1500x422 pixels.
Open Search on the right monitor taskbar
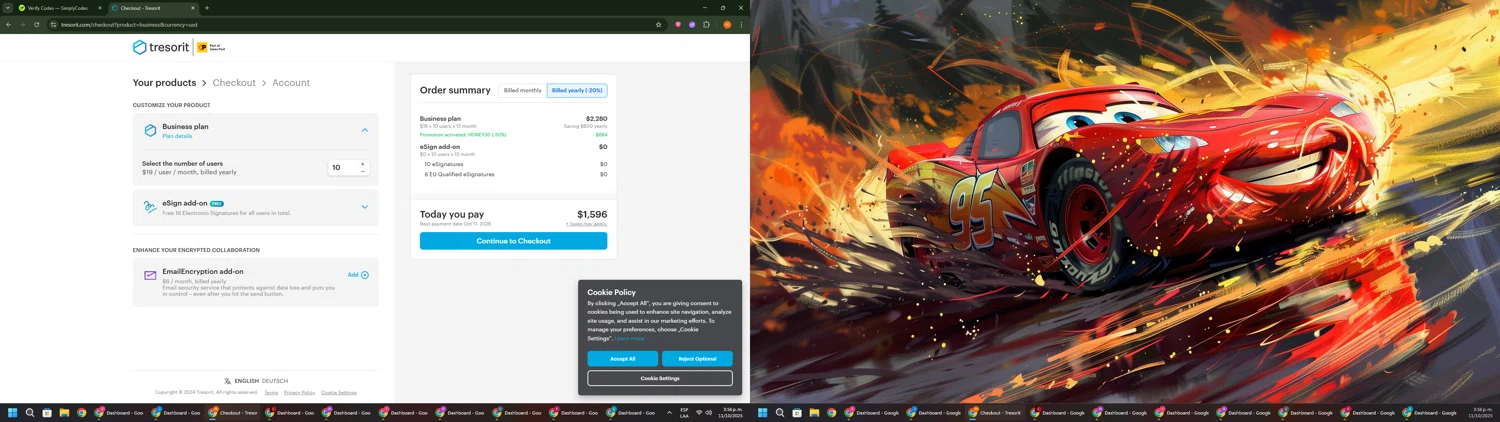(x=780, y=412)
